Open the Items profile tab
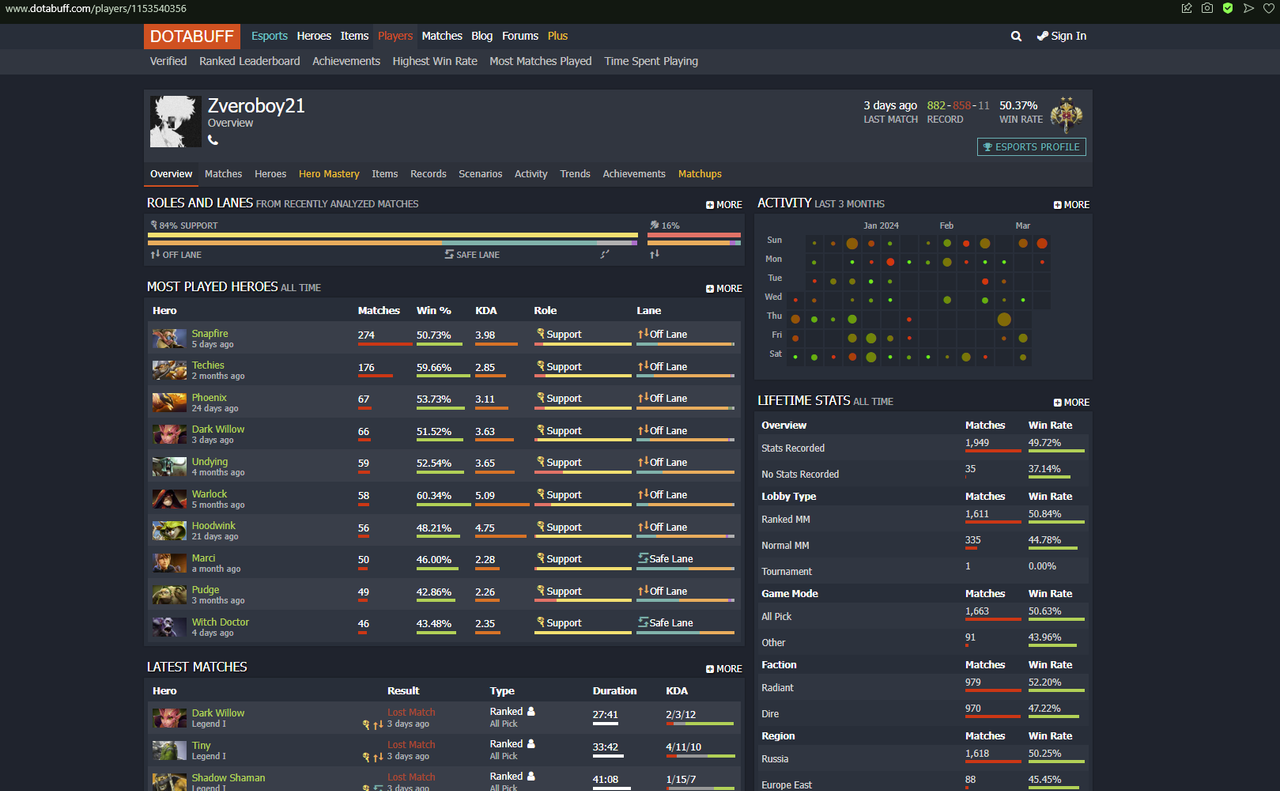 385,174
